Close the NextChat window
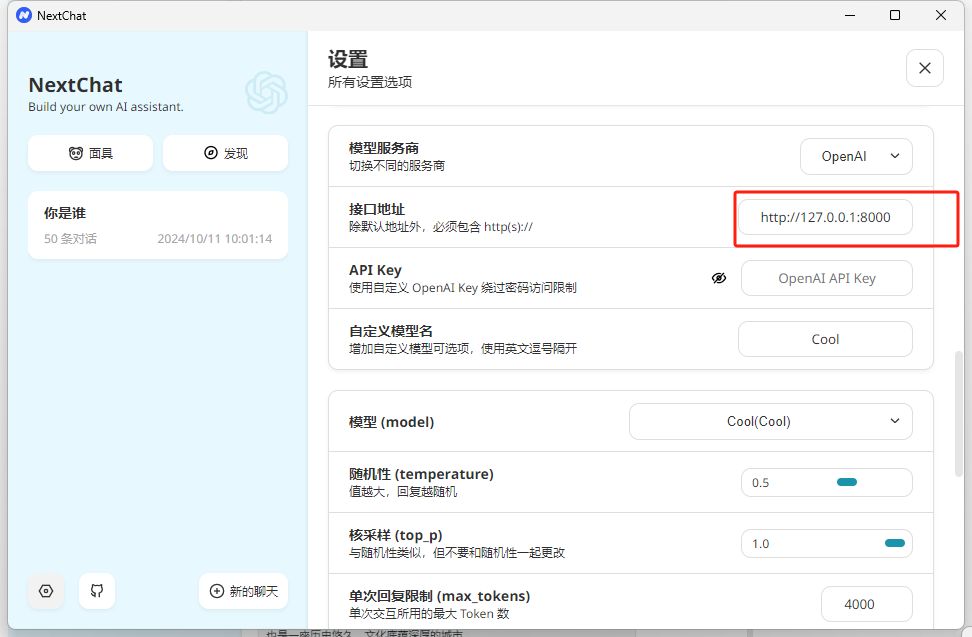 (940, 15)
